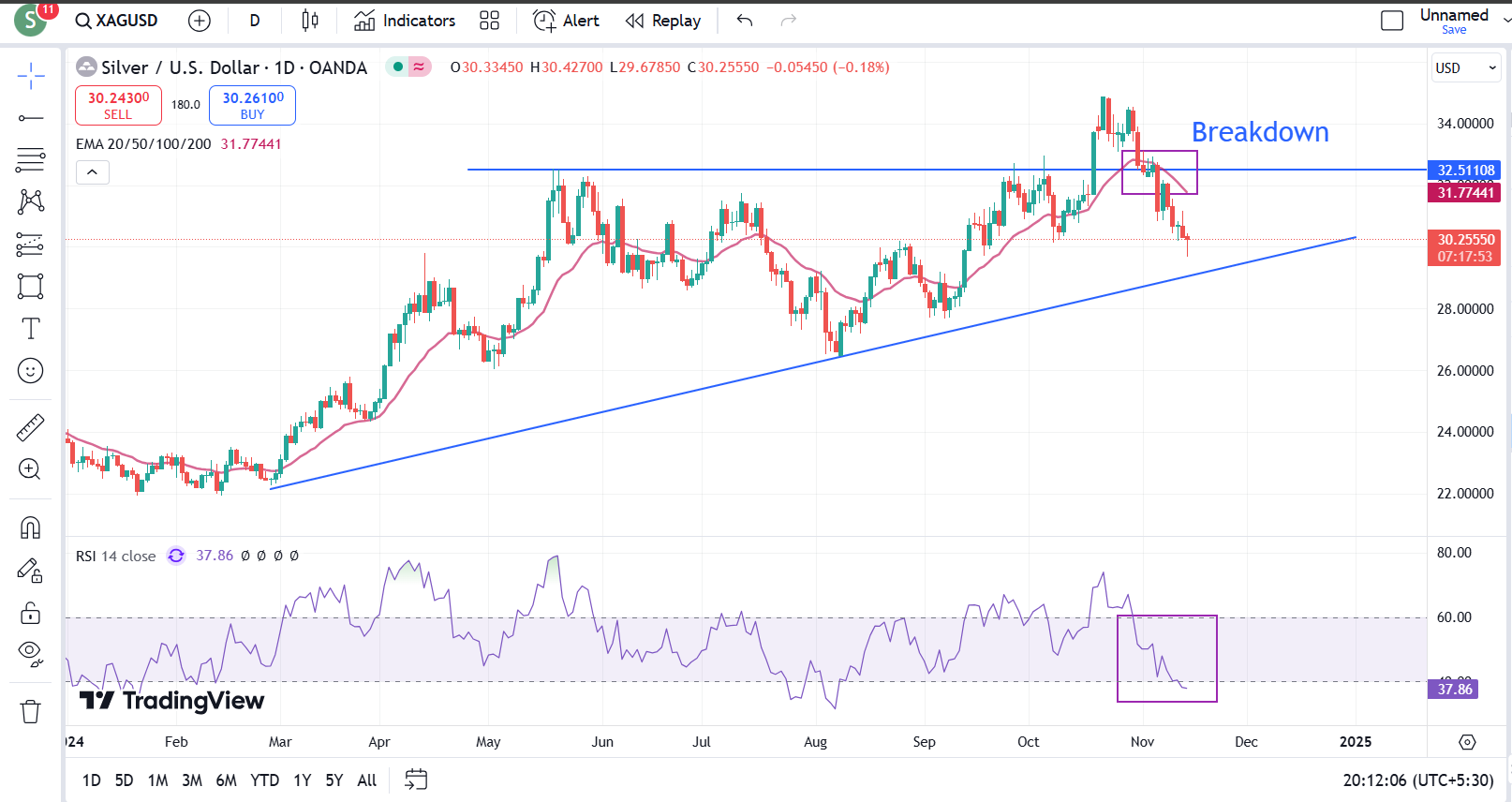Click the magnet mode icon

[x=30, y=528]
